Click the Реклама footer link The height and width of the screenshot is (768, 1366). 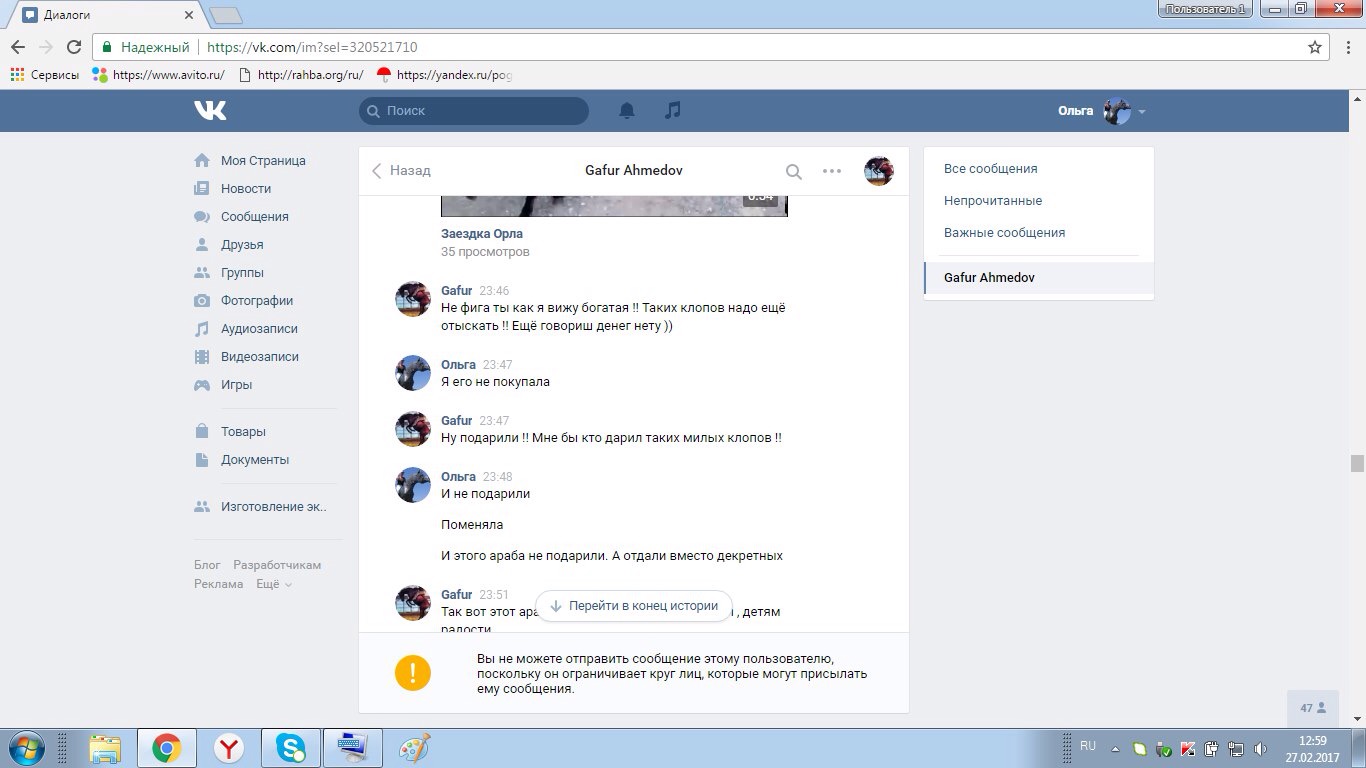pos(218,584)
